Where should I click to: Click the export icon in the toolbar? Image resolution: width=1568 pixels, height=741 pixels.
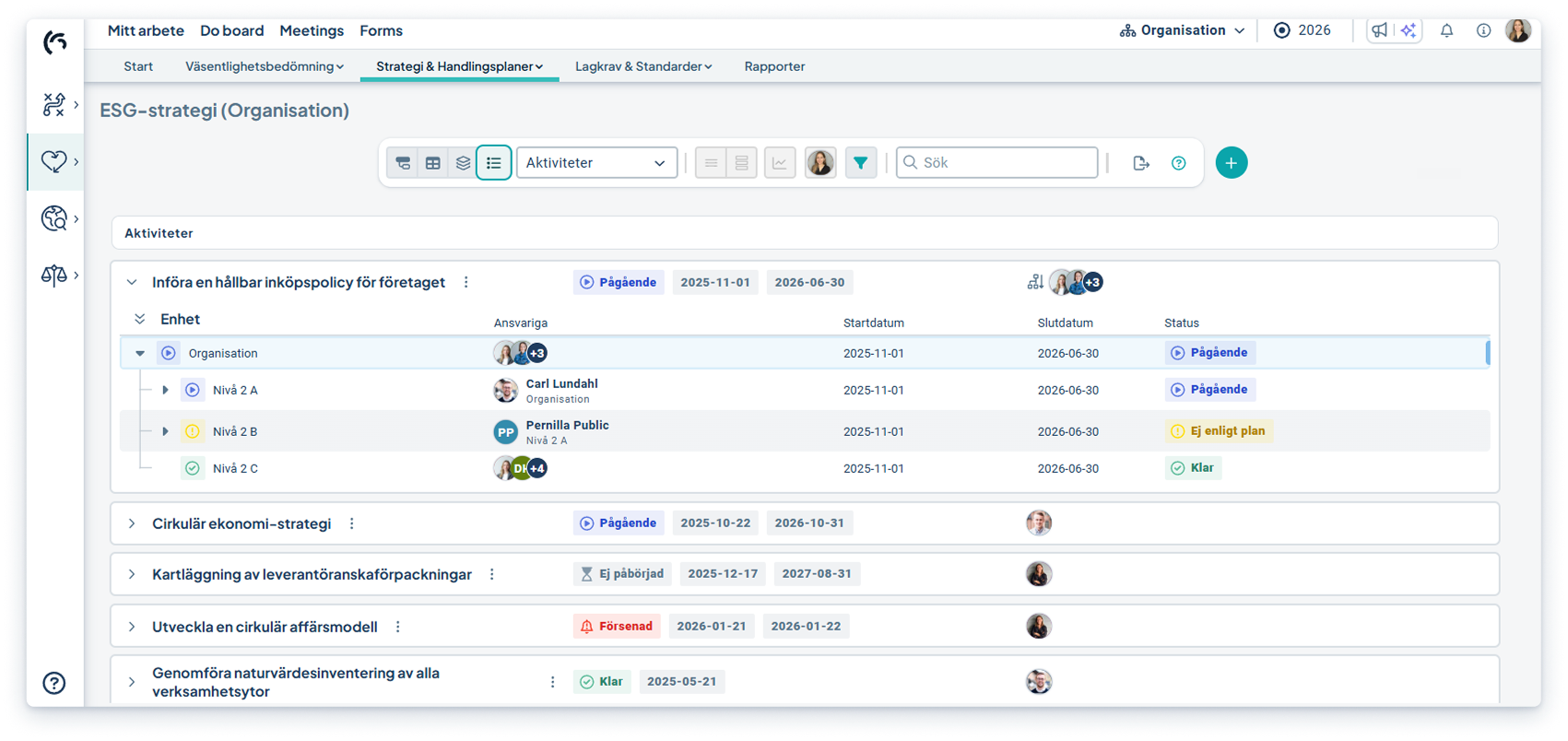(1140, 163)
